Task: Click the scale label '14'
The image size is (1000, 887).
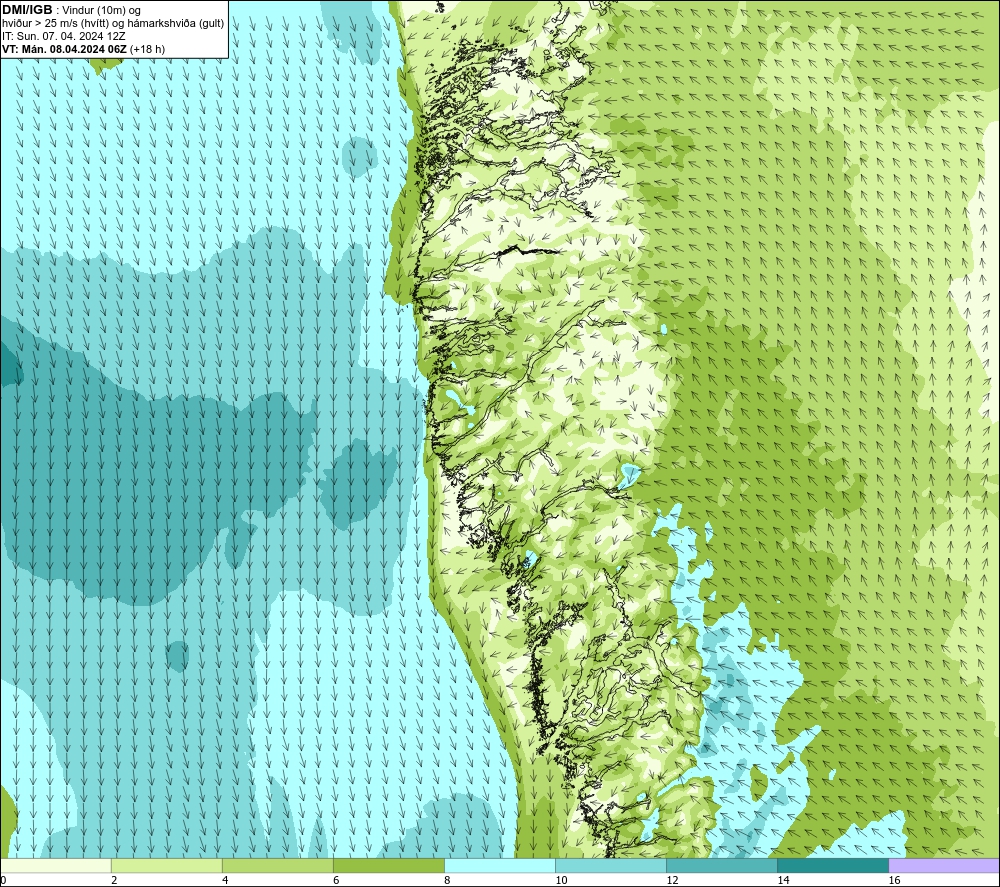Action: [x=783, y=881]
